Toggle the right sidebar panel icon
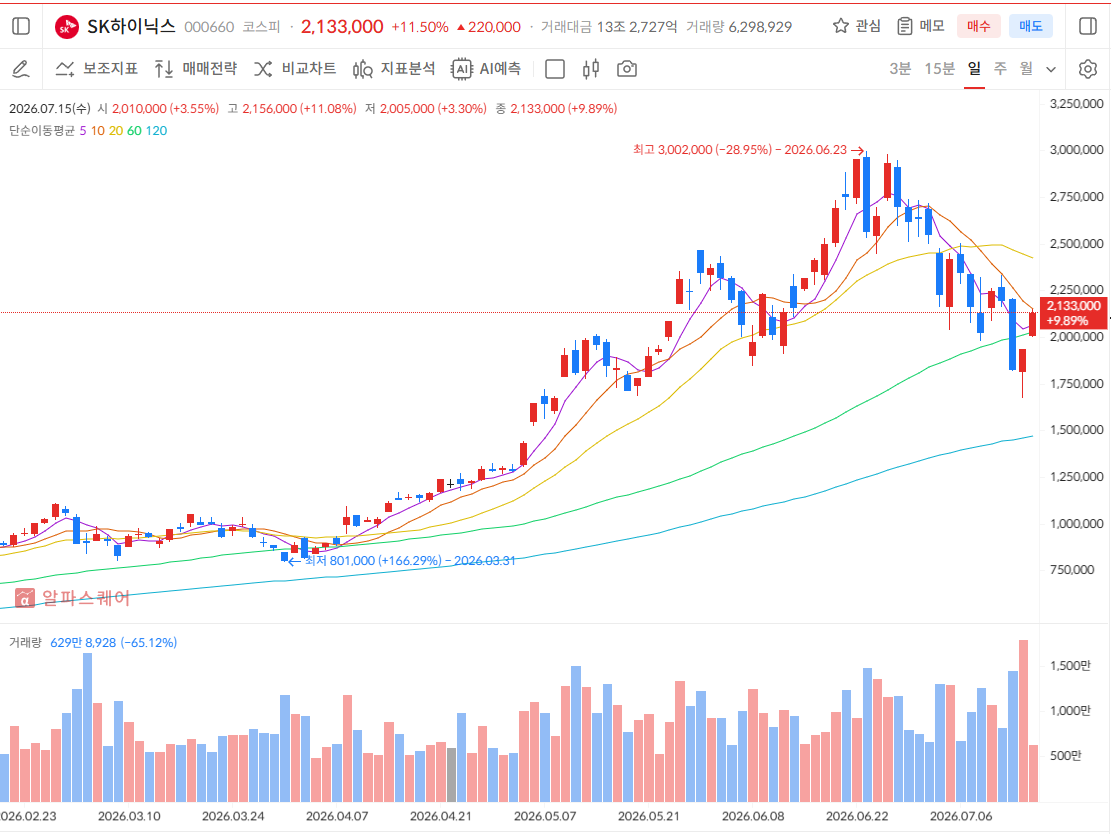Viewport: 1111px width, 834px height. (x=1088, y=26)
